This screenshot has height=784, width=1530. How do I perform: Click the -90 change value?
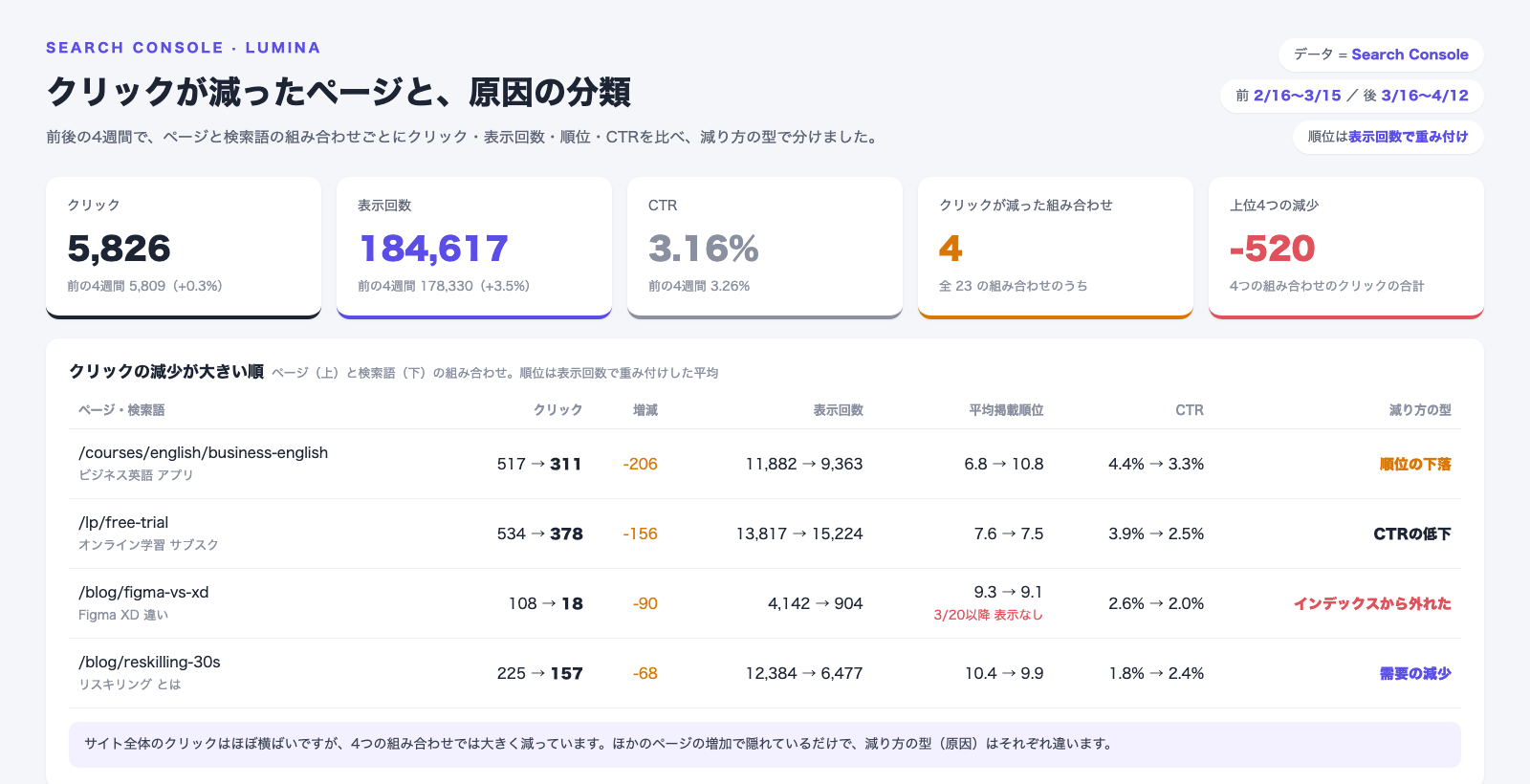(645, 603)
